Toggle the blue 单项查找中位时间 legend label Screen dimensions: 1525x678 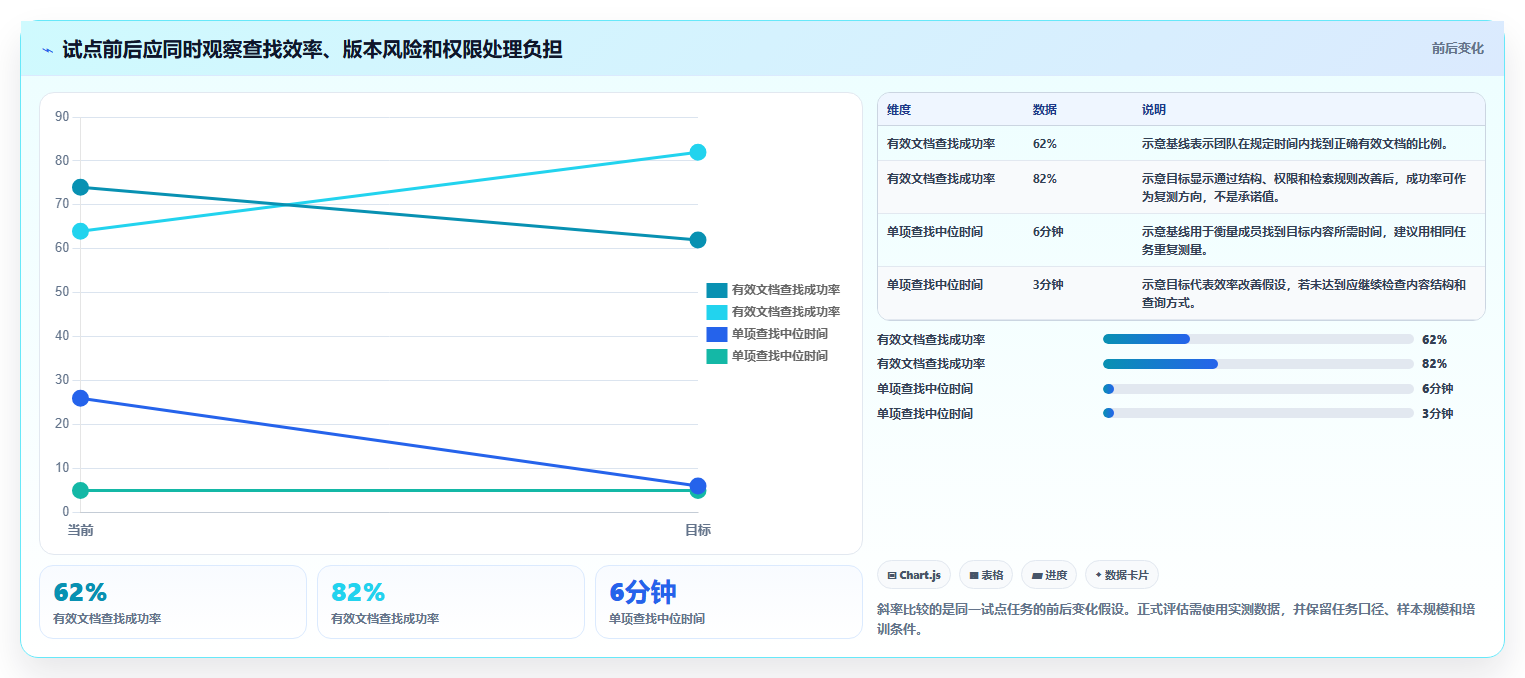pyautogui.click(x=780, y=334)
